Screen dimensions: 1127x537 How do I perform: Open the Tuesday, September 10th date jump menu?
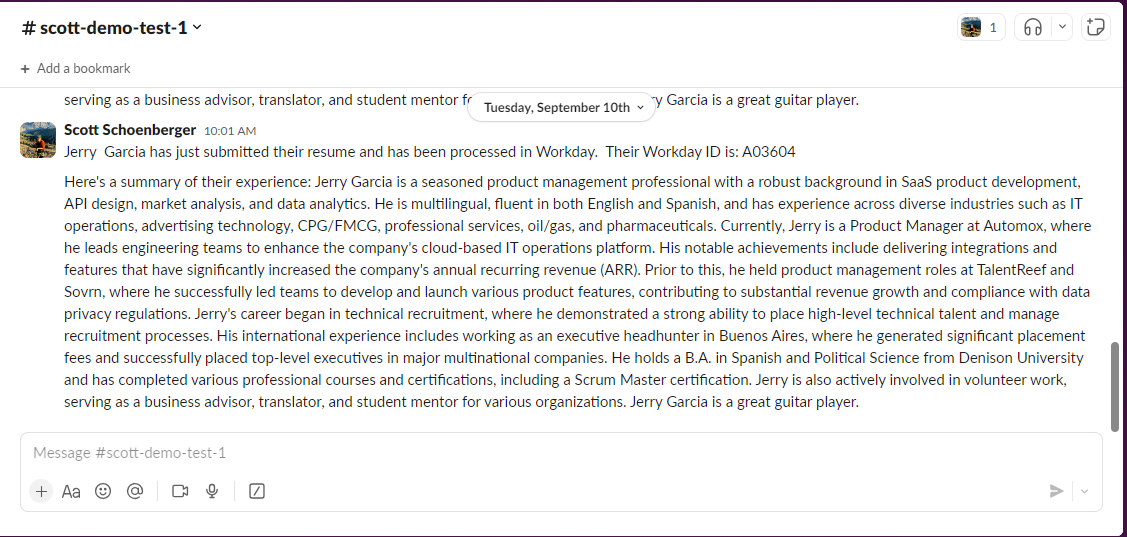point(561,107)
